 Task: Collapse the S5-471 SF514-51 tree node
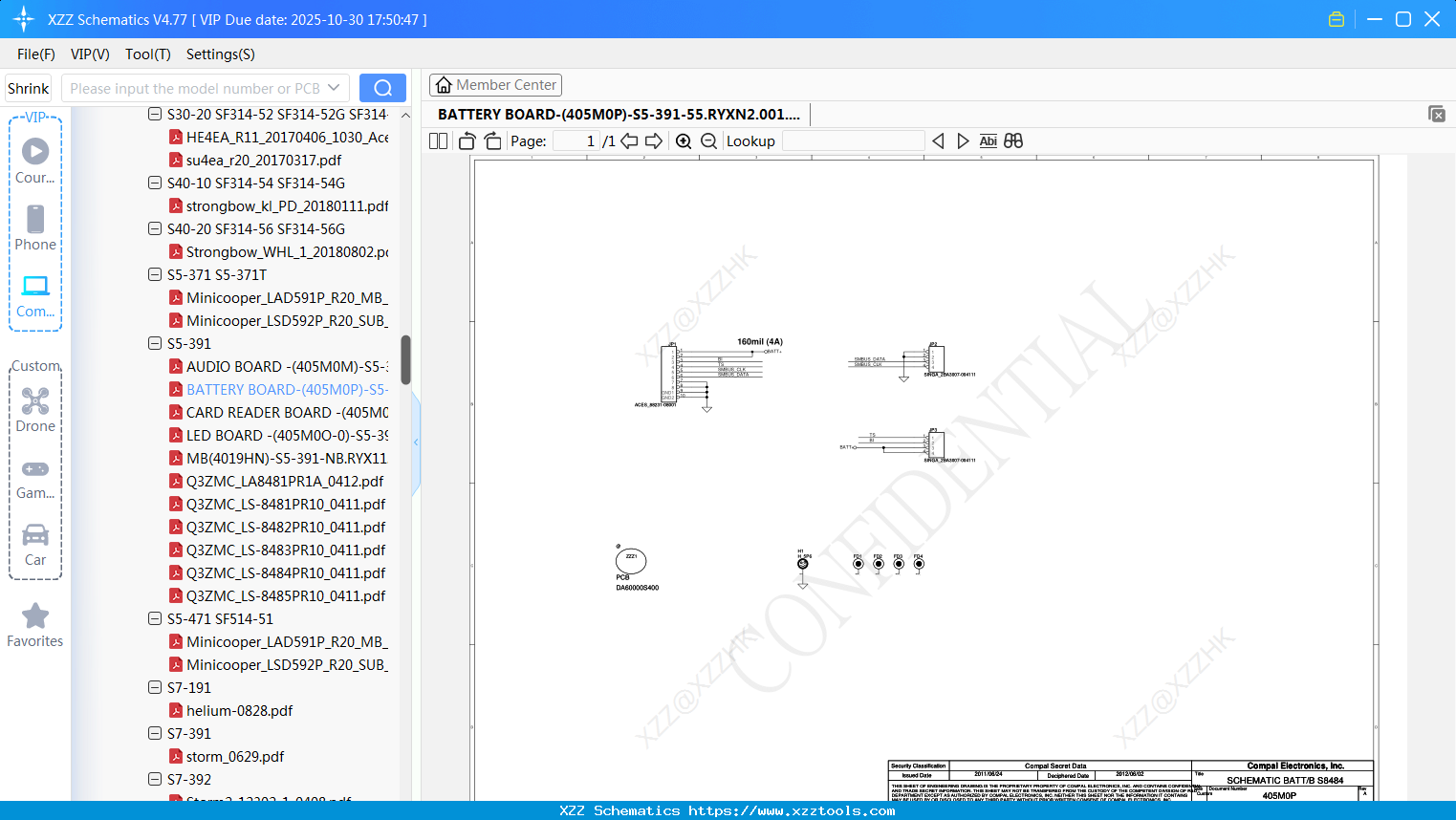[x=155, y=618]
